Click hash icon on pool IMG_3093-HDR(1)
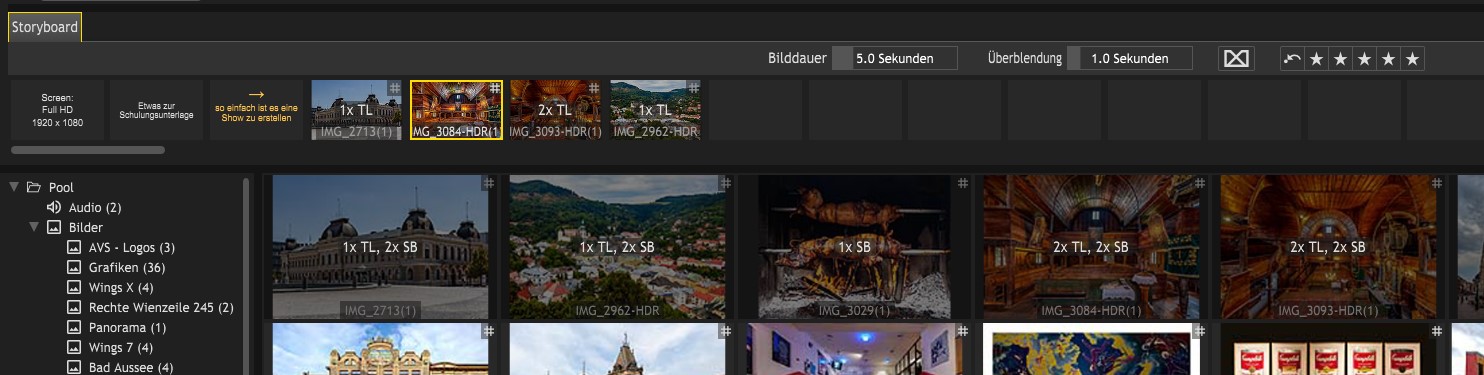 tap(1437, 183)
